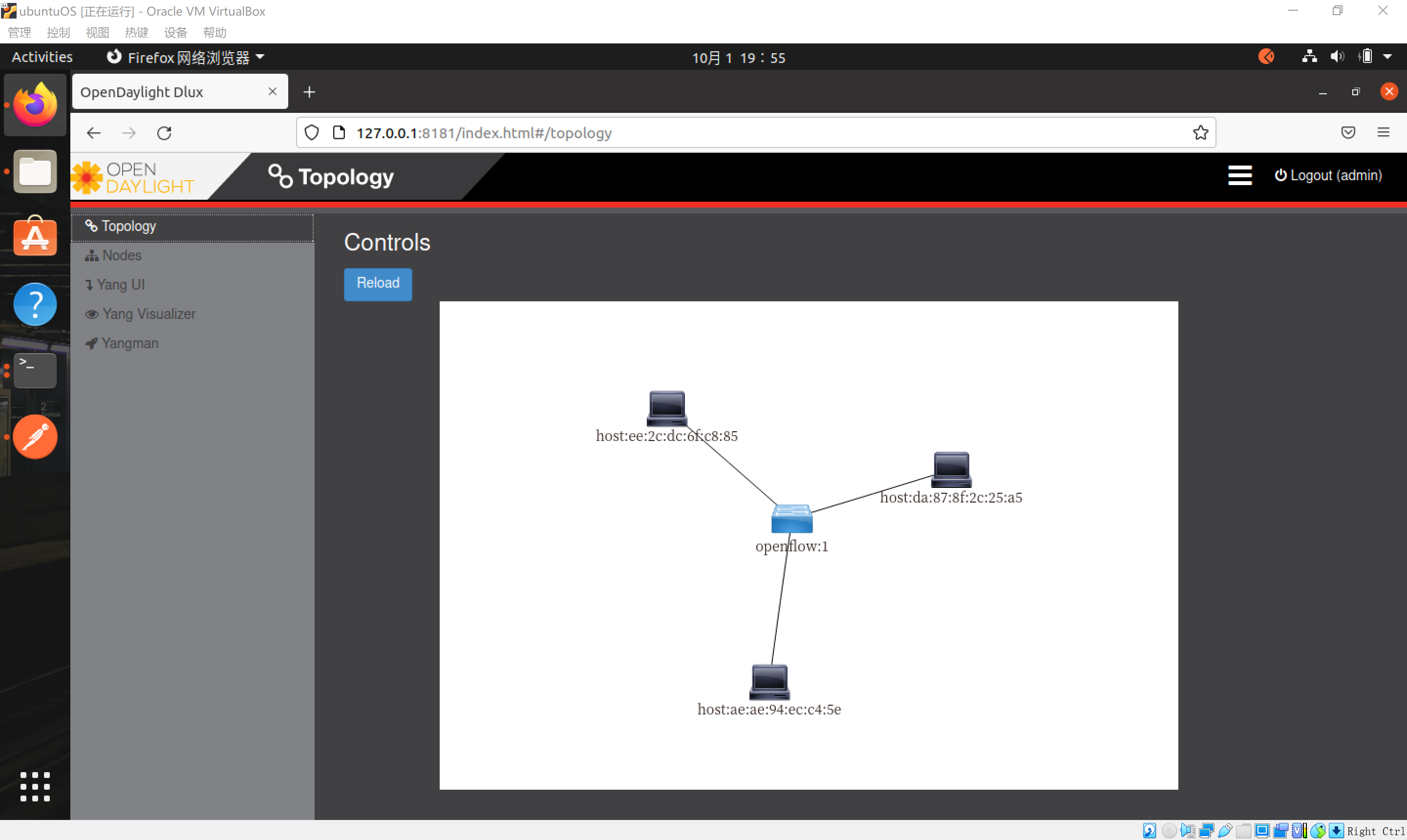Select host ee:2c:dc:6f:c8:85 laptop icon

pyautogui.click(x=667, y=408)
